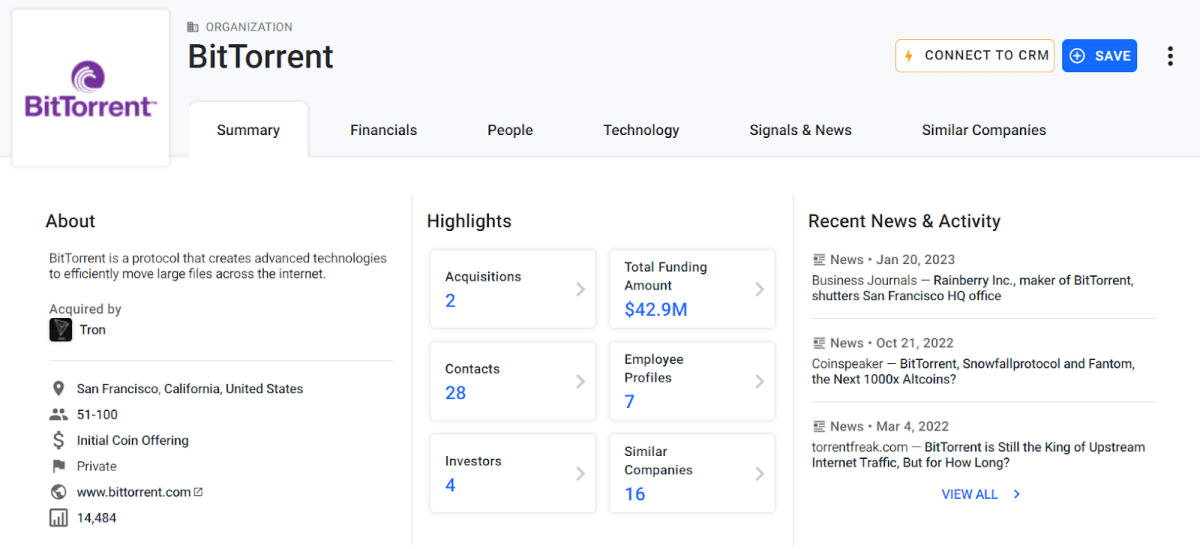Click the Tron logo icon
This screenshot has height=549, width=1200.
pos(61,330)
